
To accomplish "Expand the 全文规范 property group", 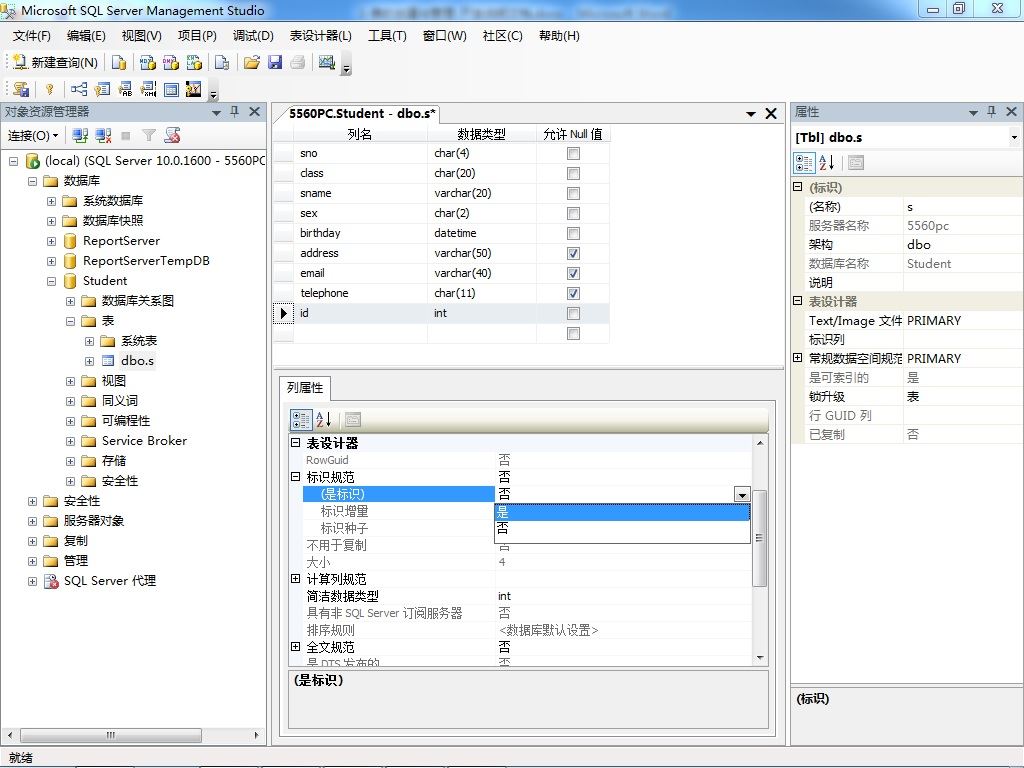I will point(295,647).
